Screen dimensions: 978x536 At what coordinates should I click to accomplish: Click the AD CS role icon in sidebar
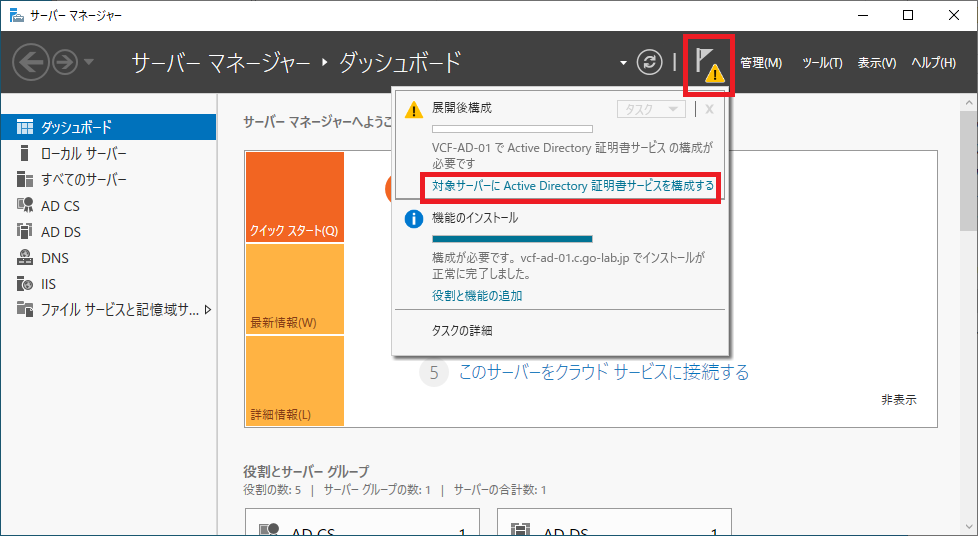click(x=25, y=205)
